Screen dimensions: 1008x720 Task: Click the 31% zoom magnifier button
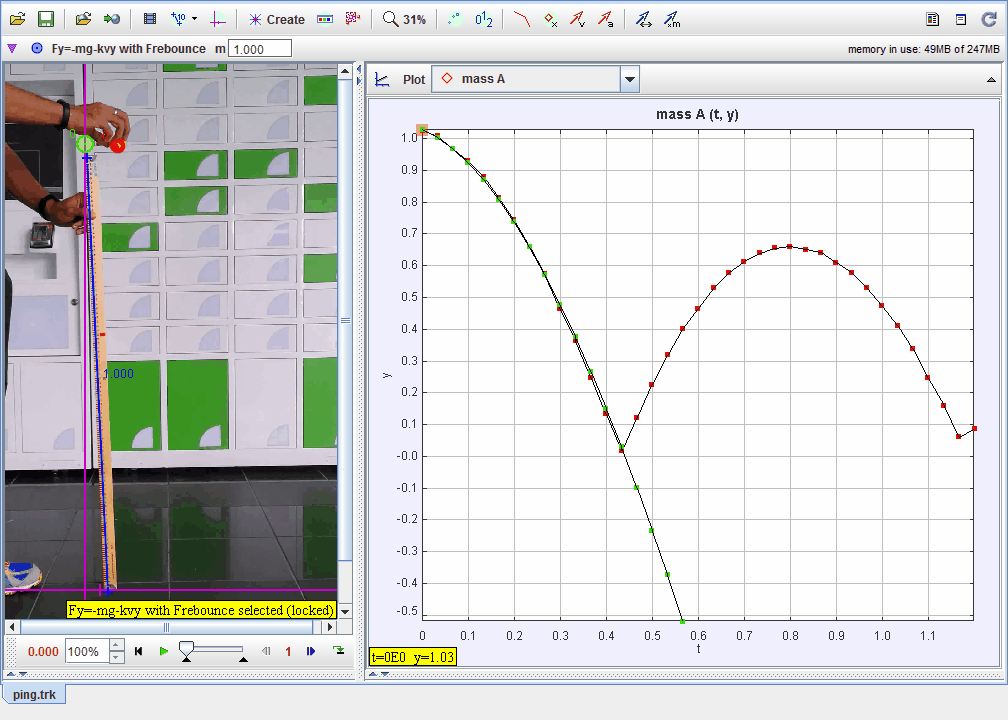click(404, 19)
